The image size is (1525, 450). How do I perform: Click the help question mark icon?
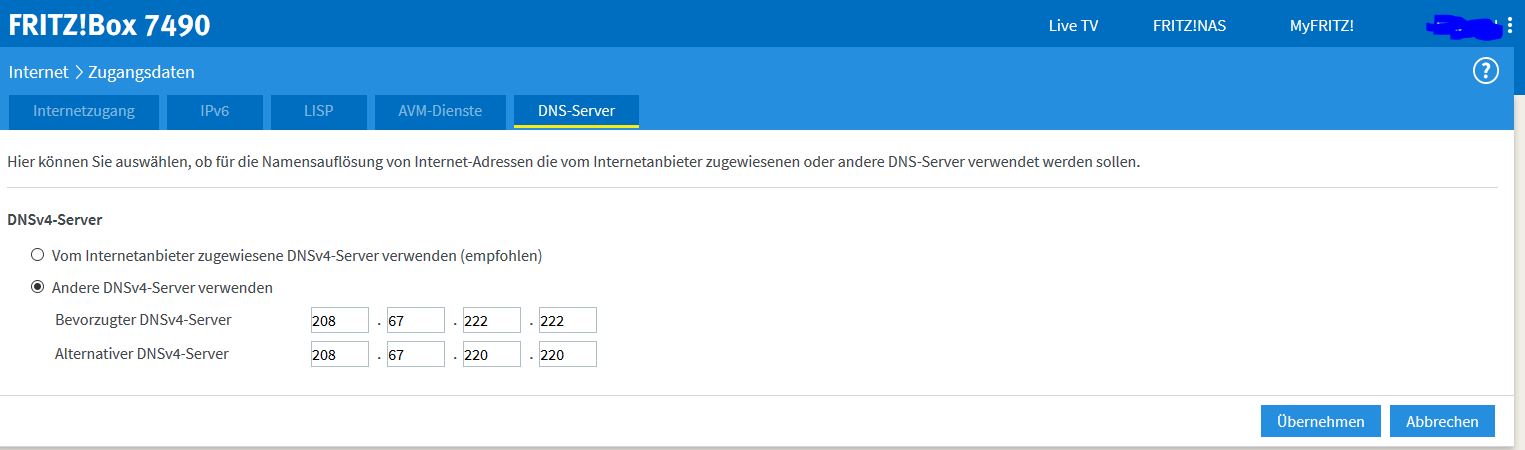pyautogui.click(x=1485, y=71)
